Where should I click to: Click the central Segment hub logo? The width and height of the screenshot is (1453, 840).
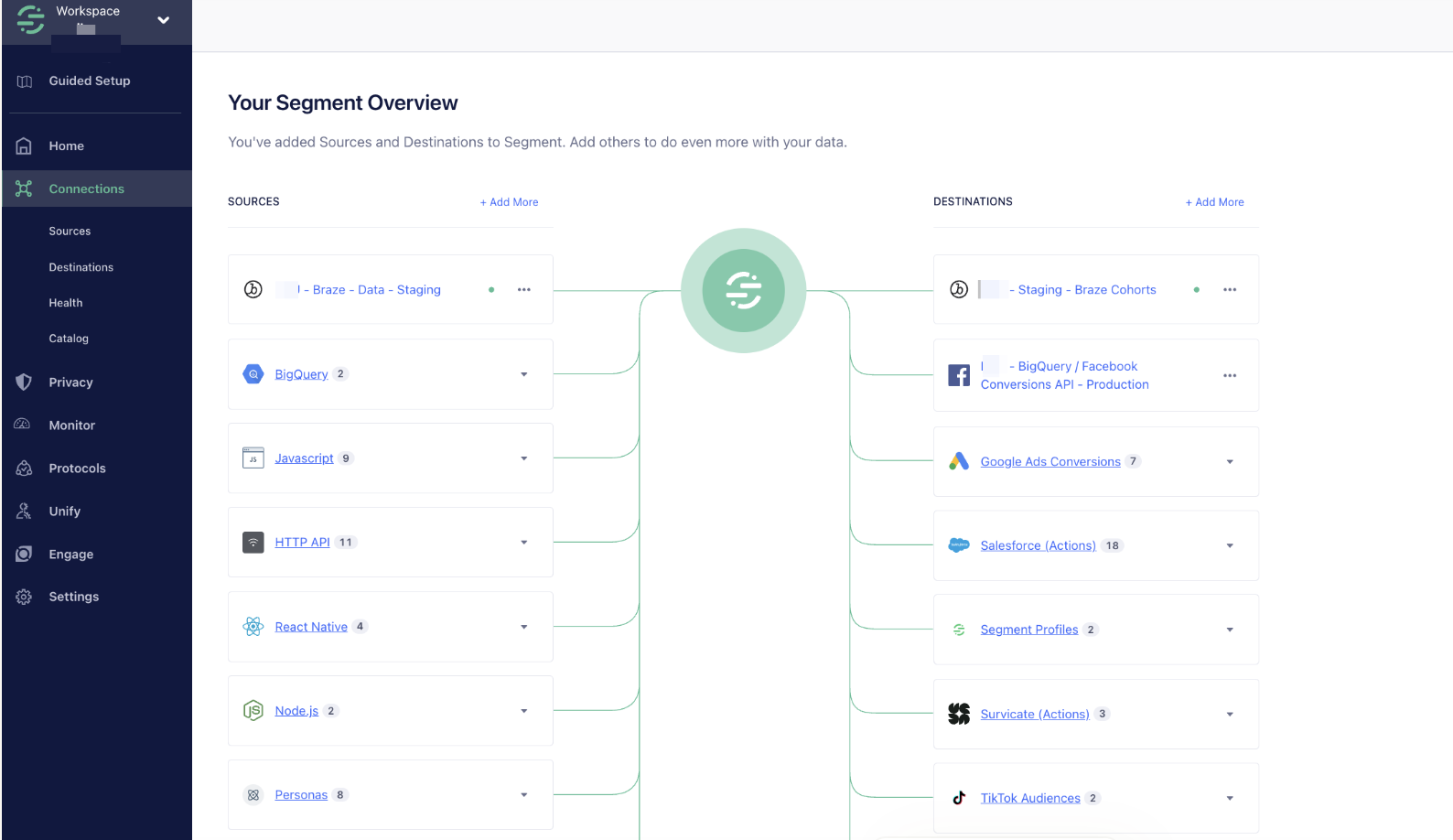744,290
